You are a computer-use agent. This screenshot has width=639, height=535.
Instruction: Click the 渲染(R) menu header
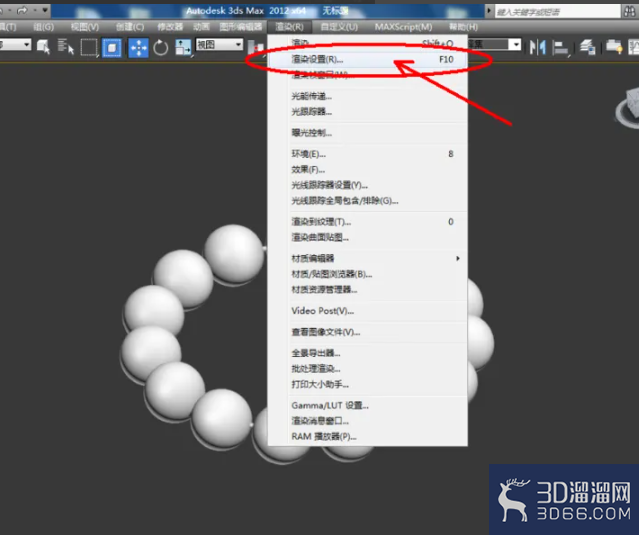[x=289, y=27]
